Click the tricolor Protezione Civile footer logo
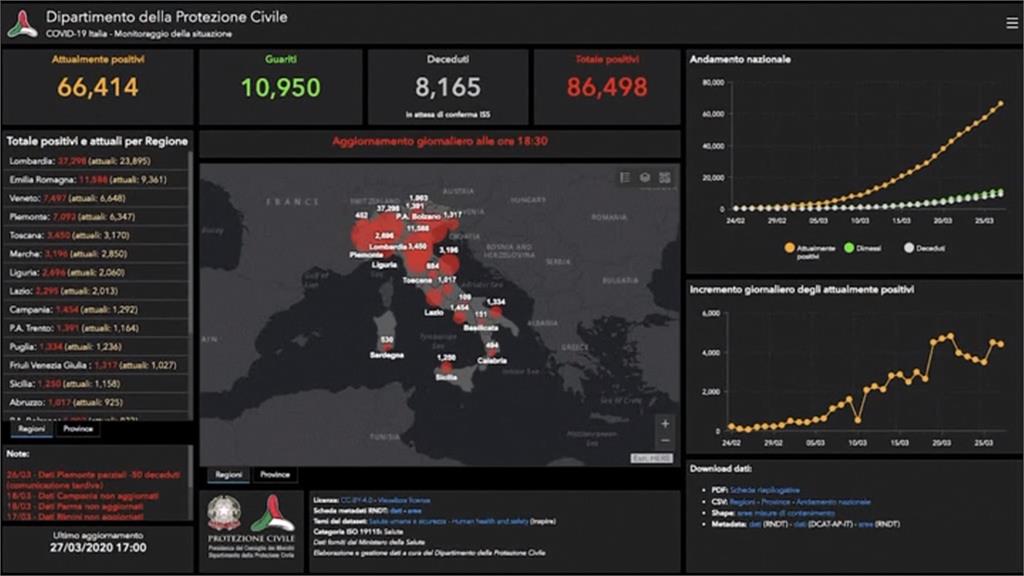Viewport: 1024px width, 576px height. (272, 513)
